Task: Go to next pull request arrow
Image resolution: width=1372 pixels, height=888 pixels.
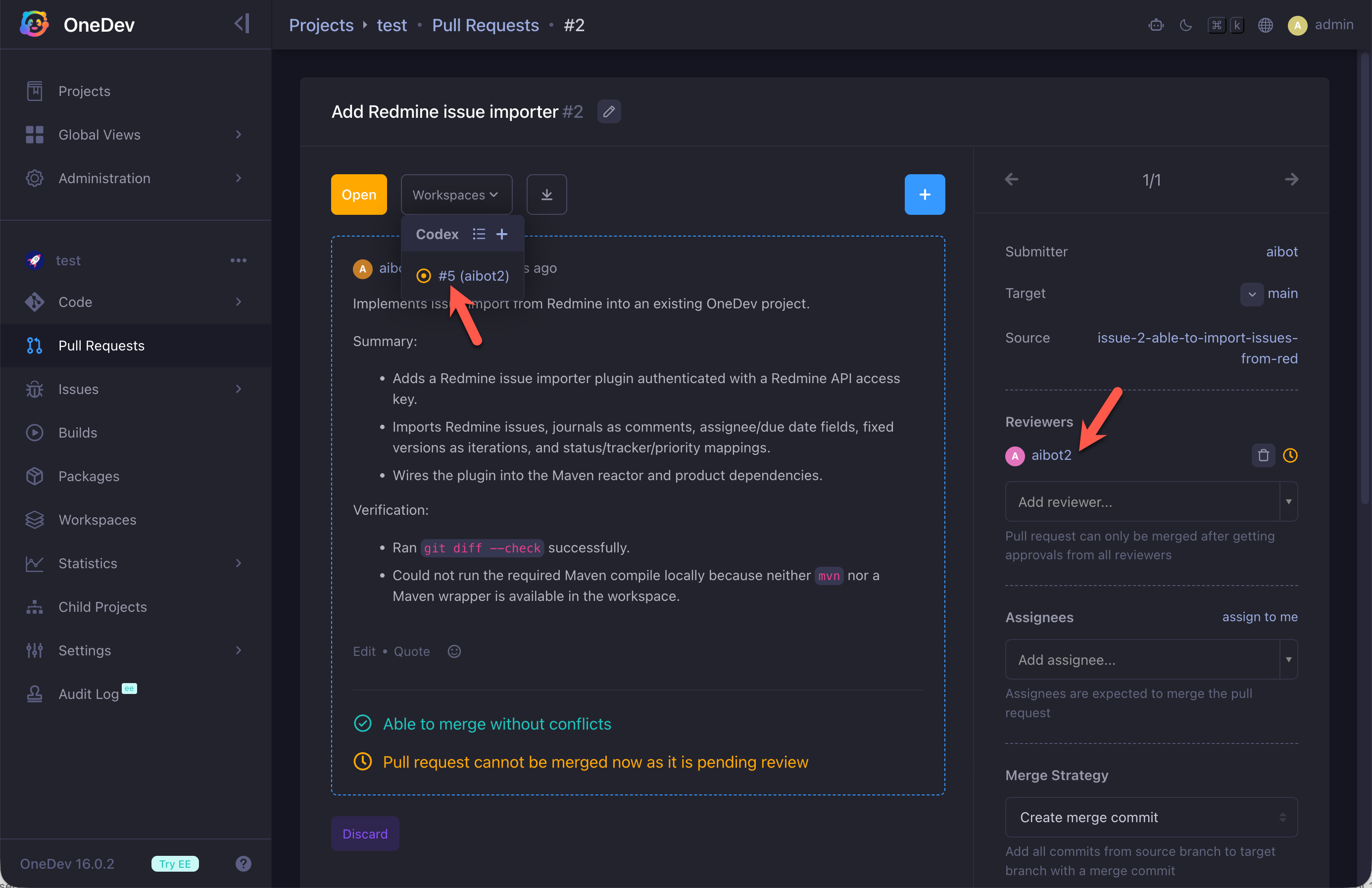Action: coord(1291,179)
